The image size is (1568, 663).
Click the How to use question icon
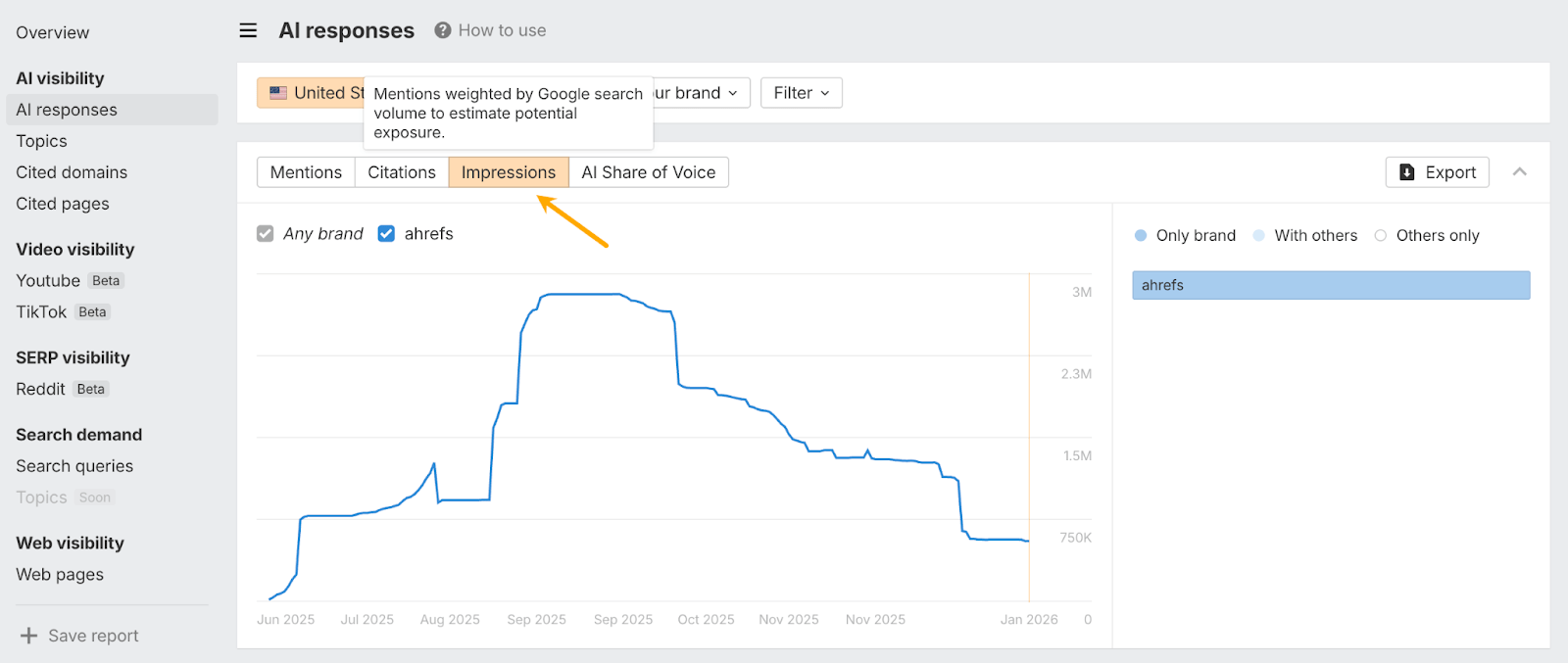click(x=443, y=30)
